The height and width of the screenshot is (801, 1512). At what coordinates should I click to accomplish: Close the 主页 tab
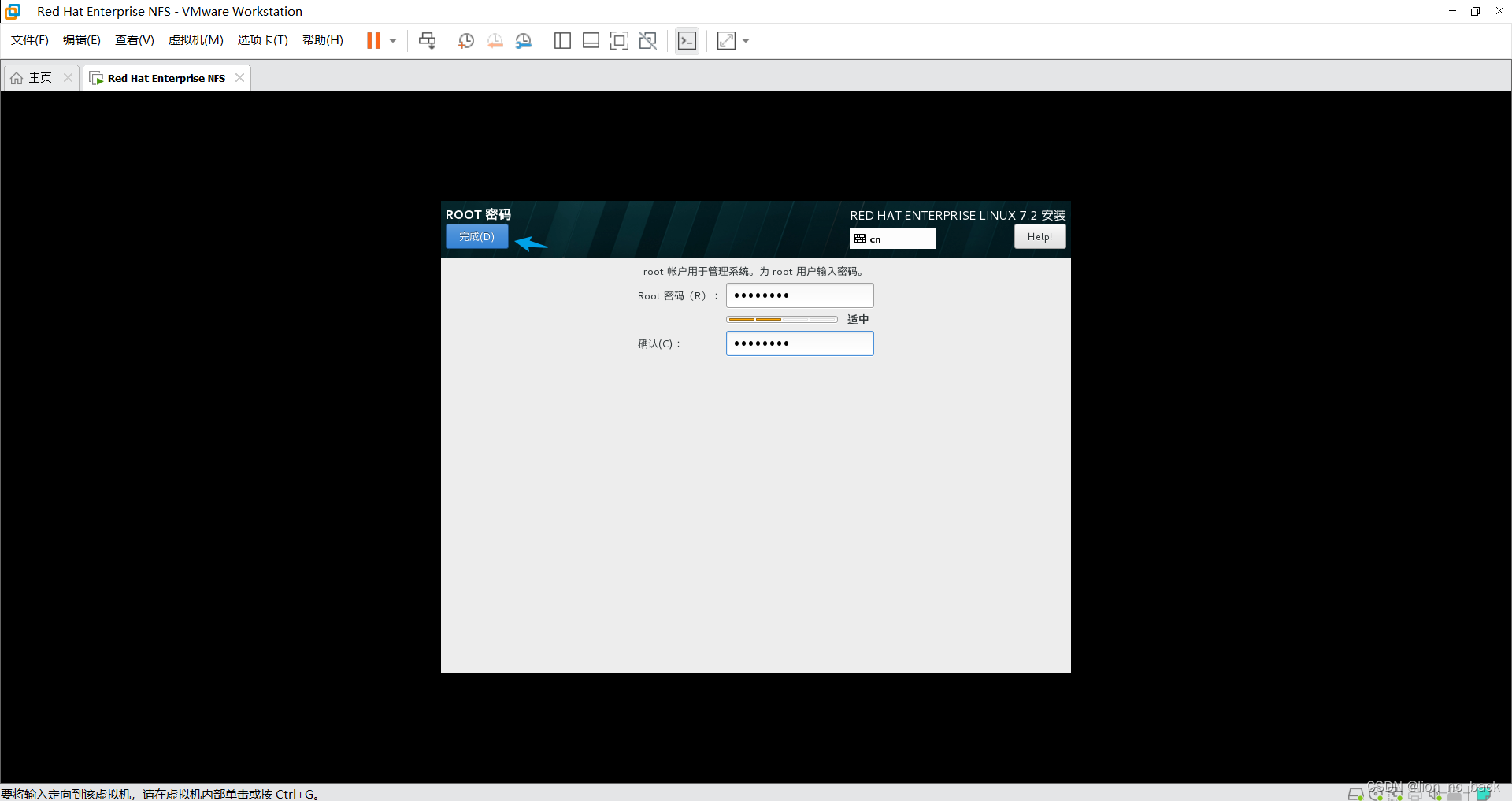68,78
